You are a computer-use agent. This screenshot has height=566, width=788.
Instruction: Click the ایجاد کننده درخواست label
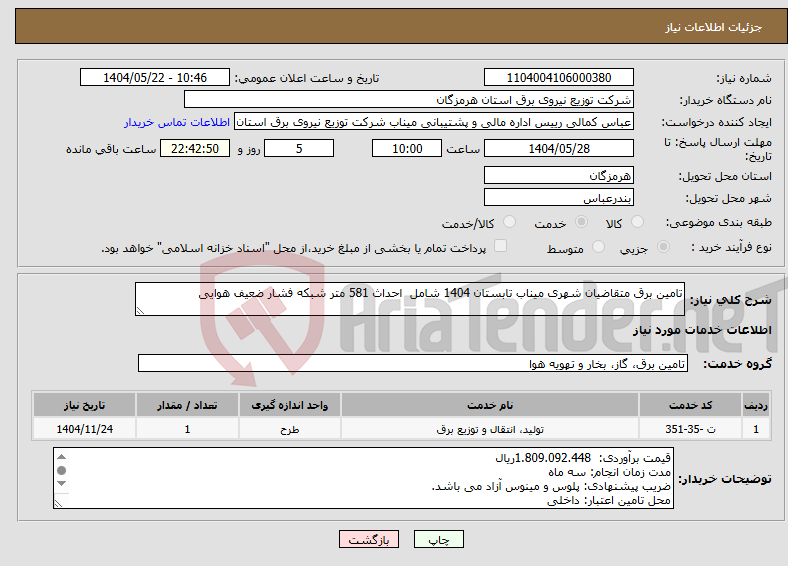click(x=717, y=122)
